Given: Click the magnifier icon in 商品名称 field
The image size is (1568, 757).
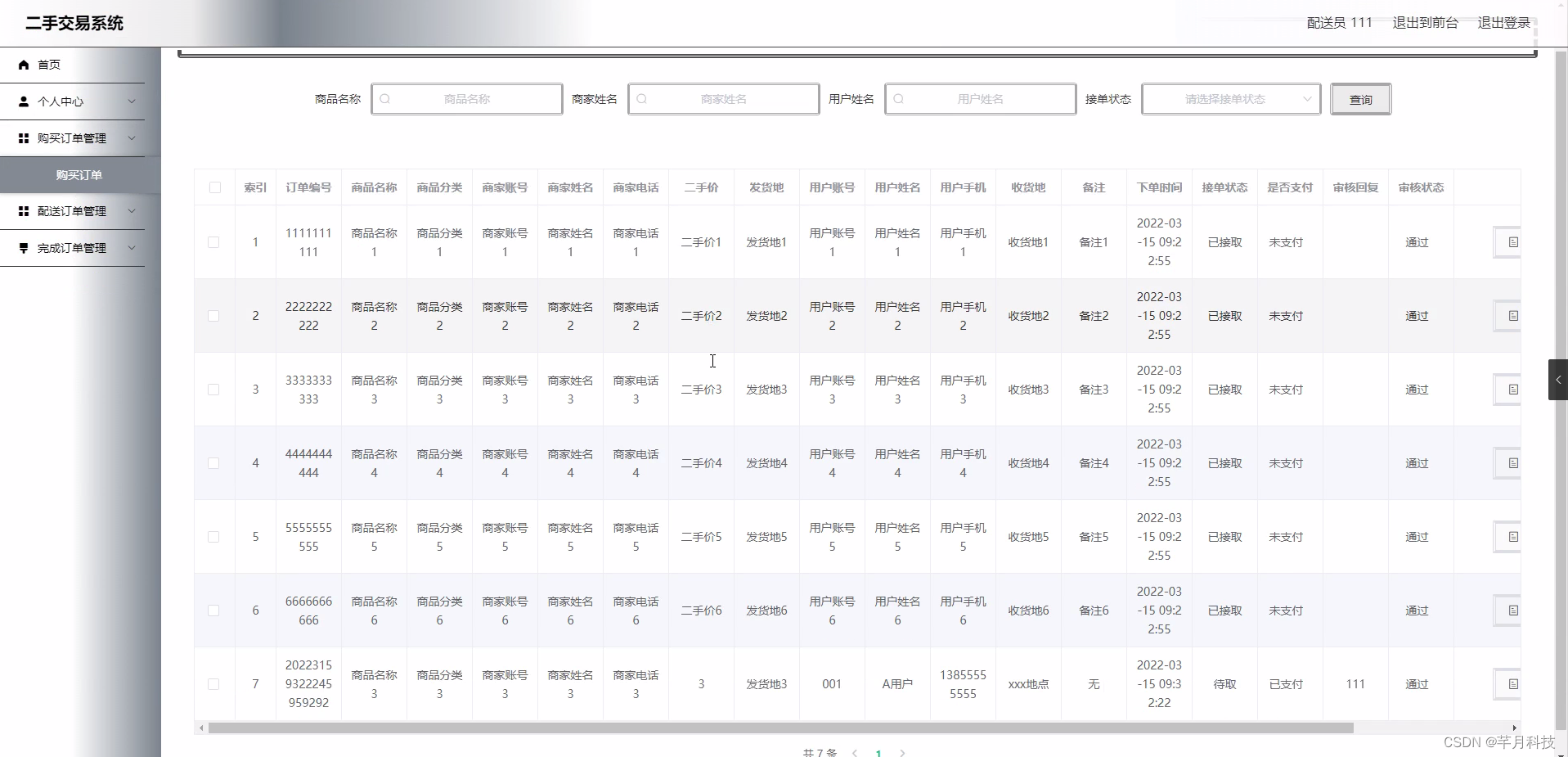Looking at the screenshot, I should pyautogui.click(x=385, y=99).
